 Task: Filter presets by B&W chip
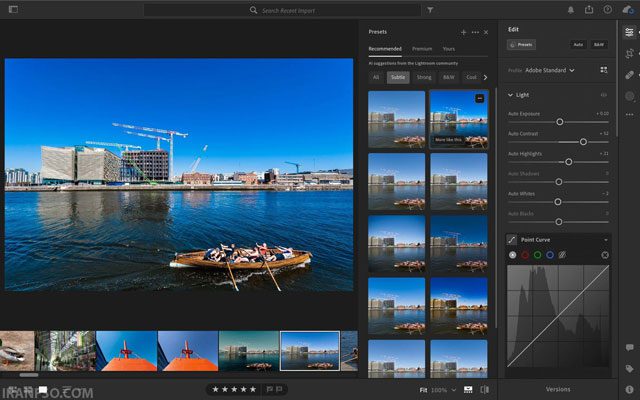coord(449,77)
